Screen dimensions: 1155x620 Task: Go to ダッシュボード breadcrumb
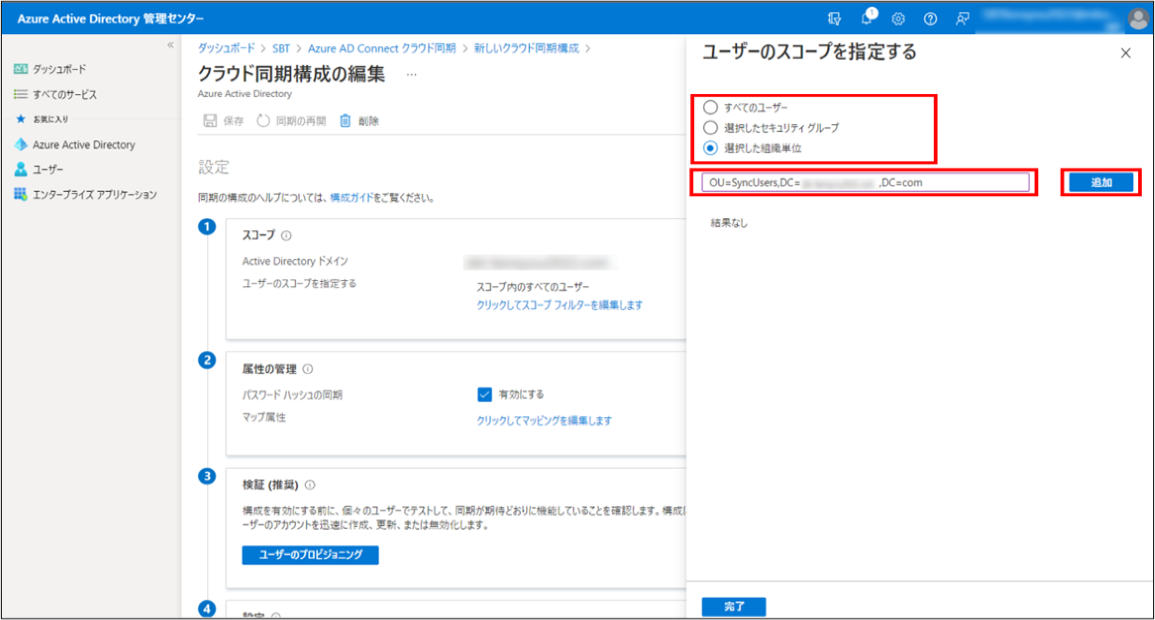[225, 48]
